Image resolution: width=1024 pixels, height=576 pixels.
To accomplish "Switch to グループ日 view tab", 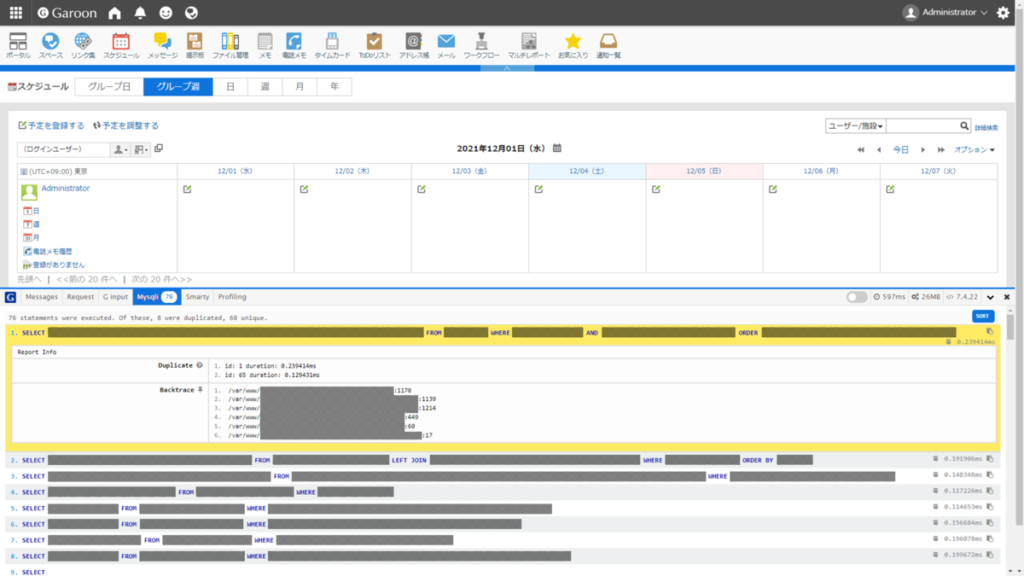I will 109,86.
